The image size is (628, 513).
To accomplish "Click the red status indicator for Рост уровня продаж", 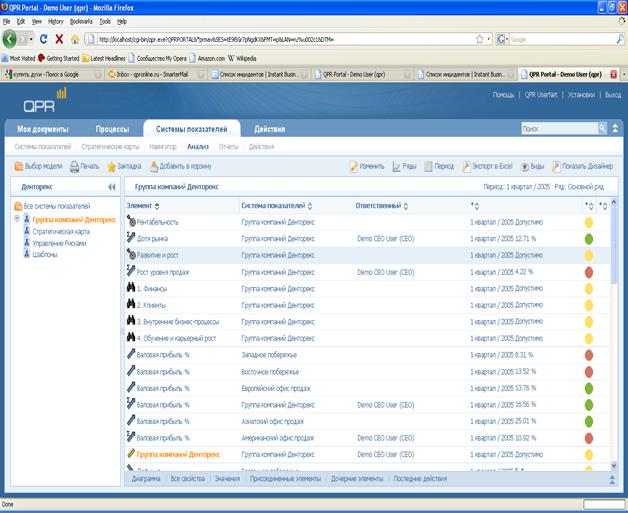I will pos(588,272).
